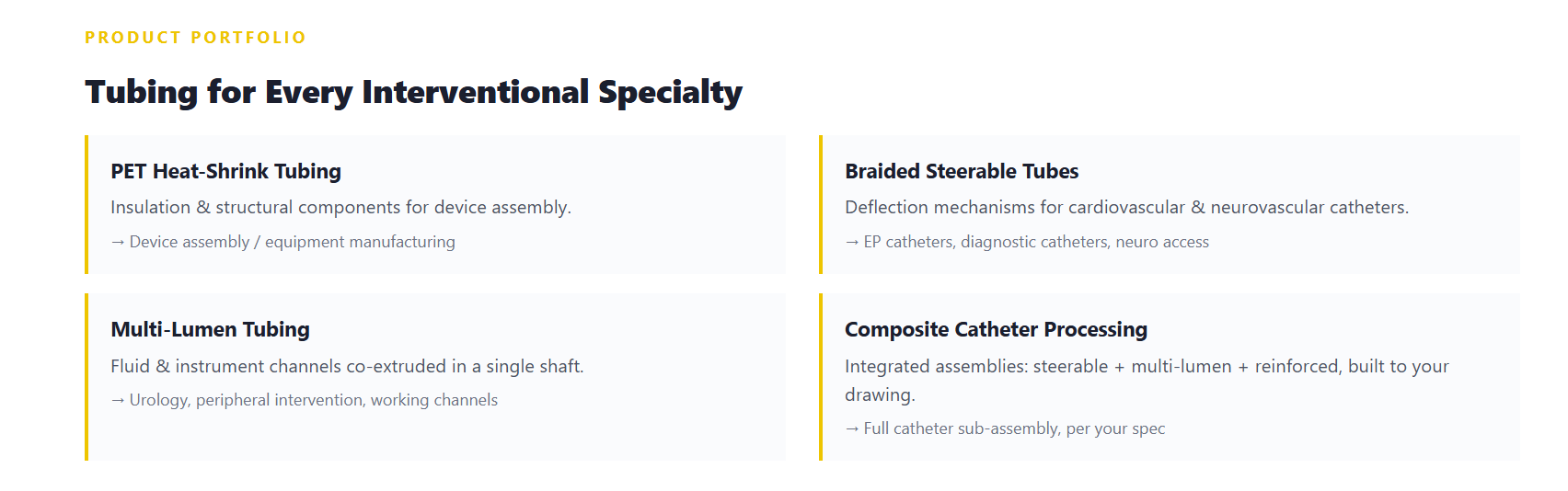Click the arrow before Device assembly text
Image resolution: width=1568 pixels, height=491 pixels.
(118, 242)
